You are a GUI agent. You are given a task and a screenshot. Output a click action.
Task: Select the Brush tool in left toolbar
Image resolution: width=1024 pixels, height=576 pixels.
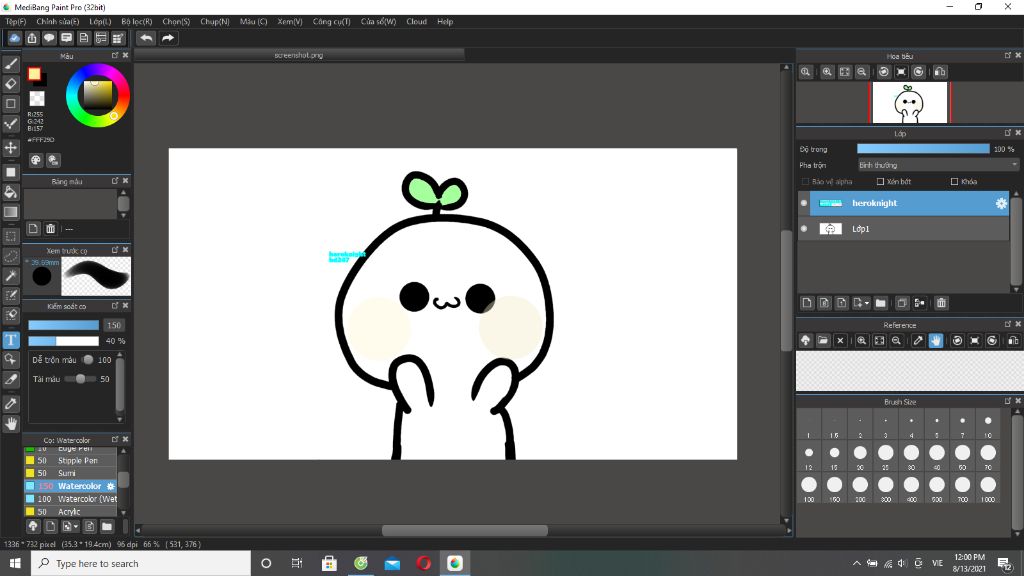pyautogui.click(x=10, y=64)
